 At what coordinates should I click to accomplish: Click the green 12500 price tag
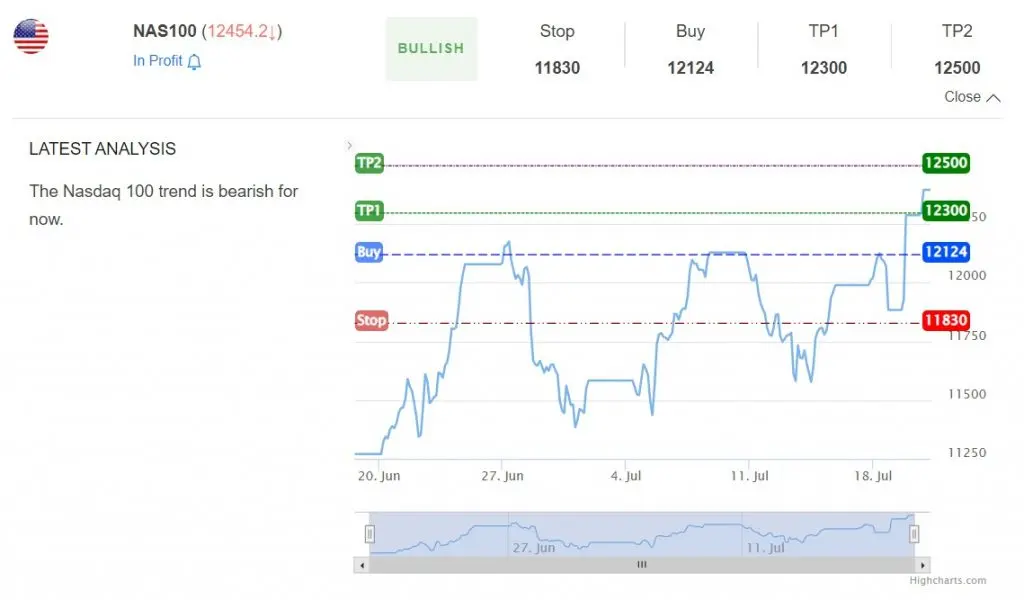946,163
